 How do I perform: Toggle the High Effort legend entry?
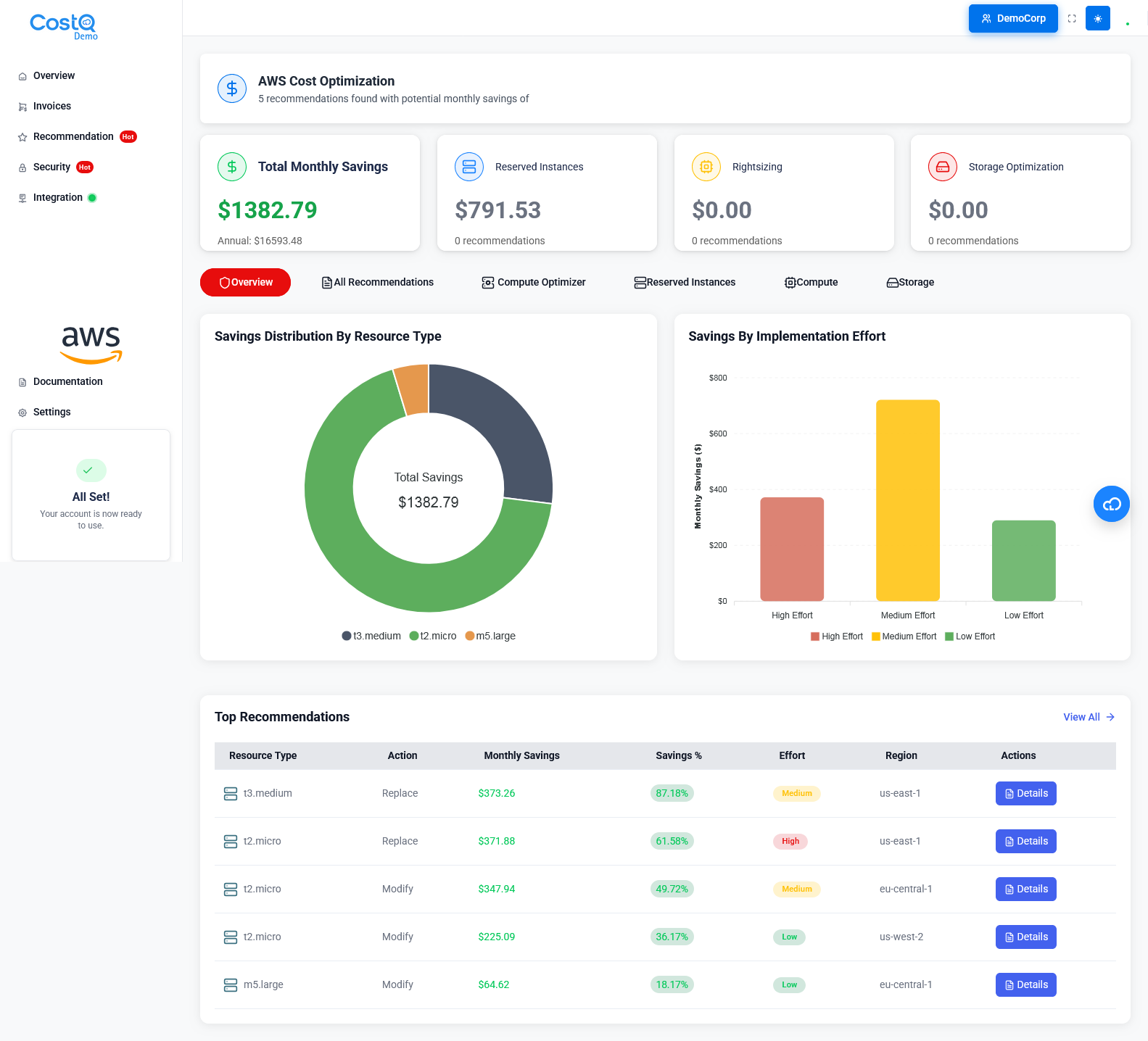[837, 636]
